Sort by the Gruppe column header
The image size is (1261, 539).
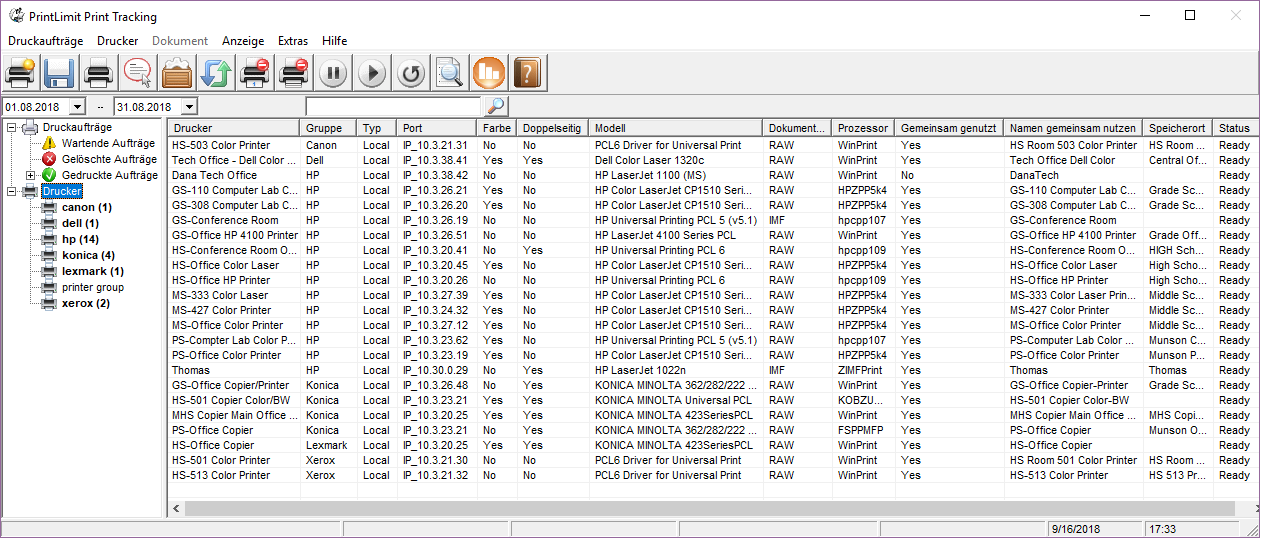(329, 128)
